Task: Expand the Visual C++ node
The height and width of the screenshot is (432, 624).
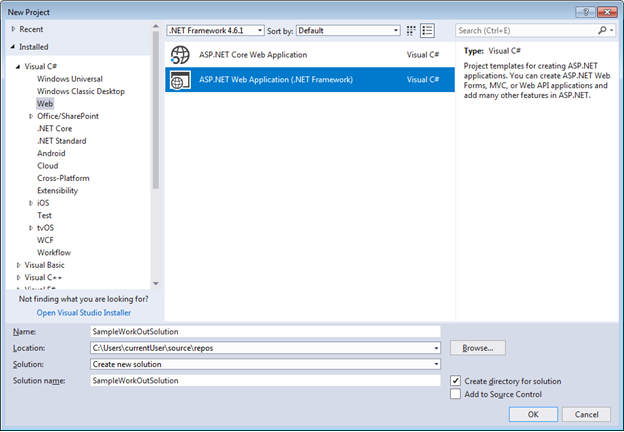Action: (x=18, y=277)
